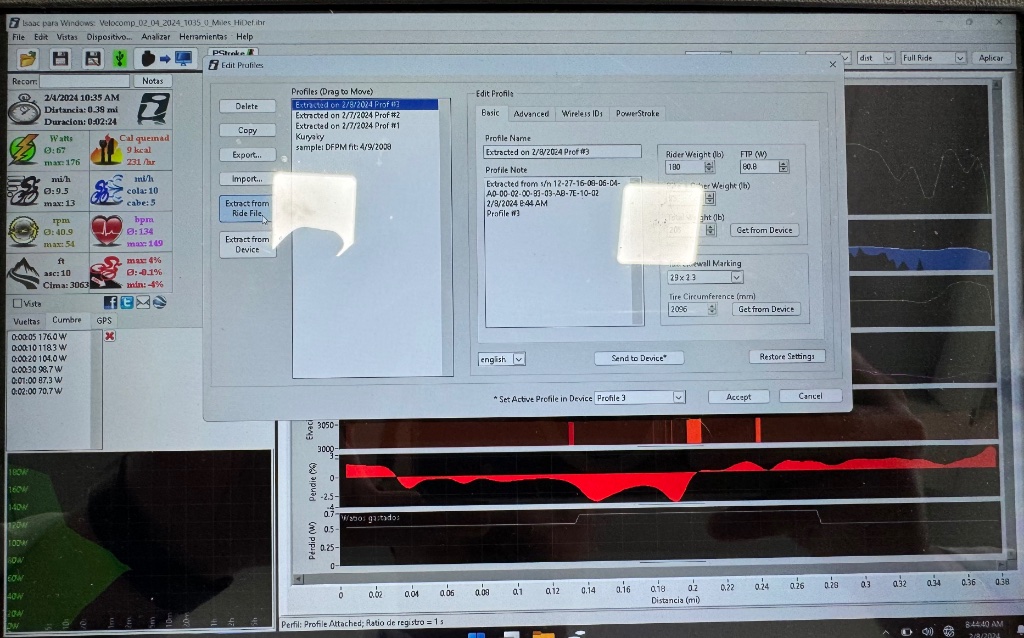This screenshot has height=638, width=1024.
Task: Switch to the Vueltas tab
Action: click(x=27, y=321)
